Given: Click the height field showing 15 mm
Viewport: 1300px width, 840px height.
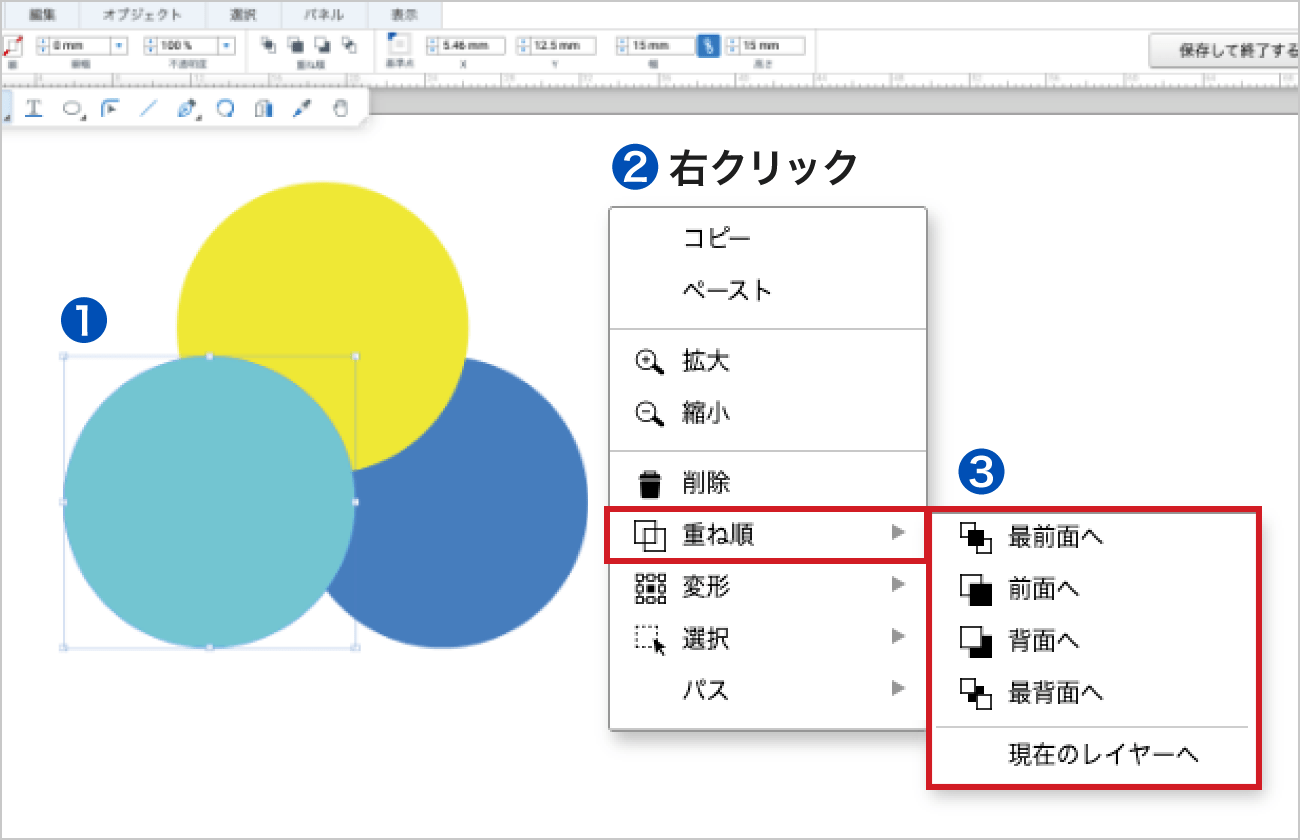Looking at the screenshot, I should [x=771, y=46].
